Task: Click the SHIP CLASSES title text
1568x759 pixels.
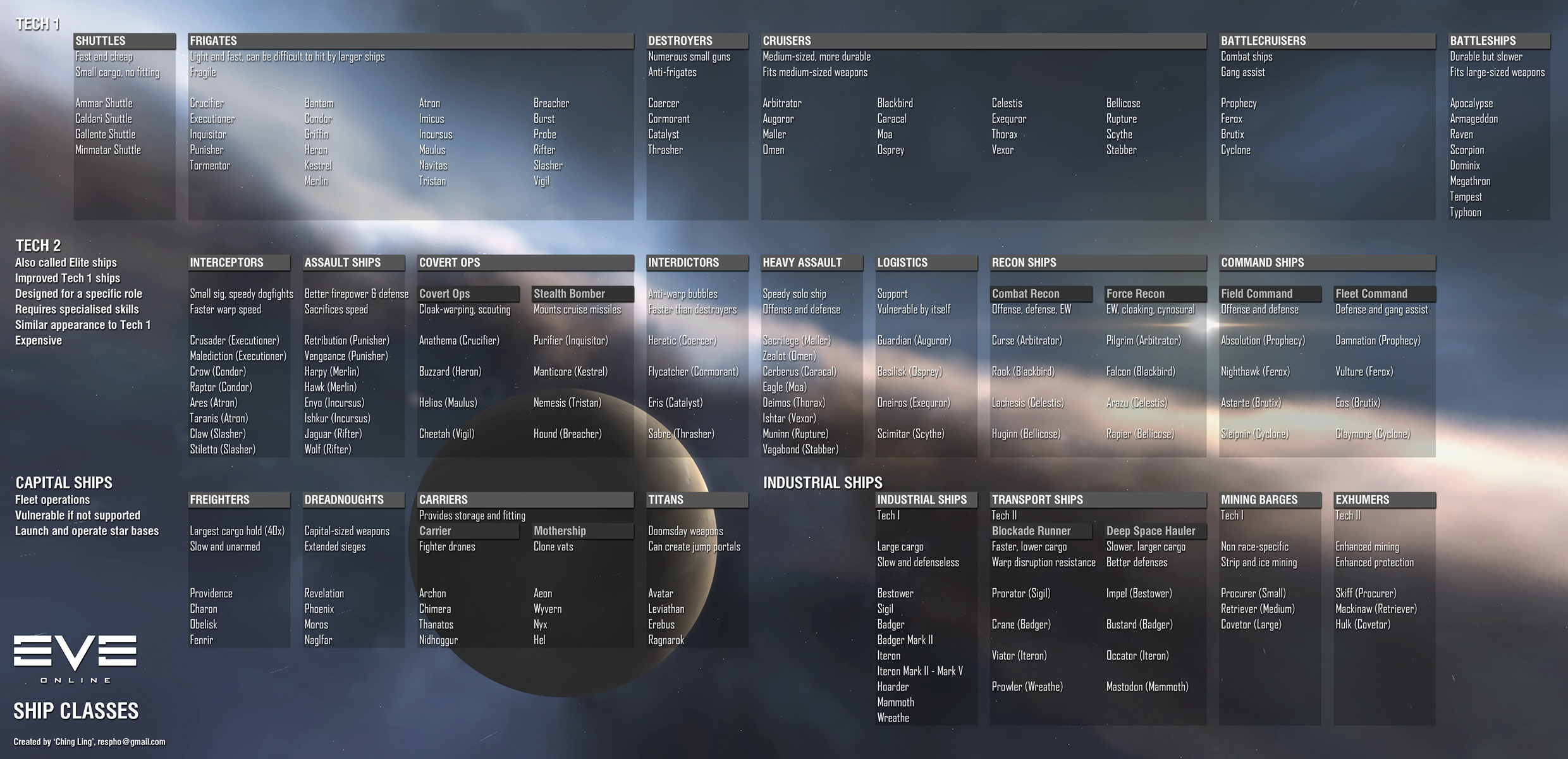Action: click(76, 711)
